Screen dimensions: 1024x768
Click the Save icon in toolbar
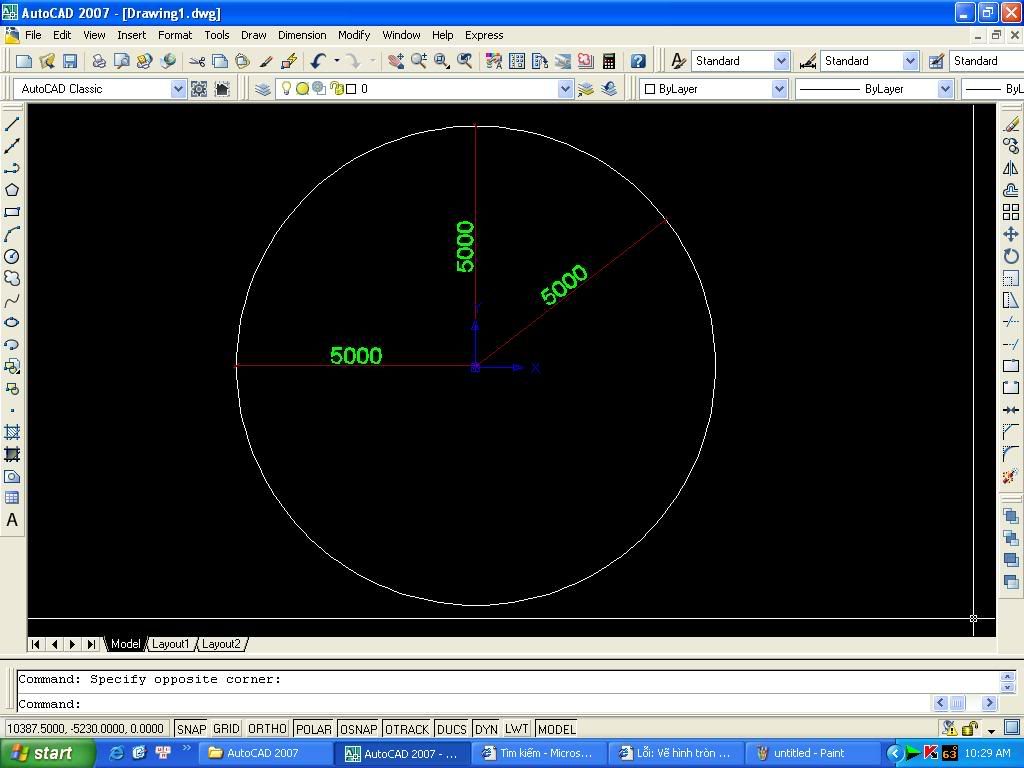(x=70, y=61)
